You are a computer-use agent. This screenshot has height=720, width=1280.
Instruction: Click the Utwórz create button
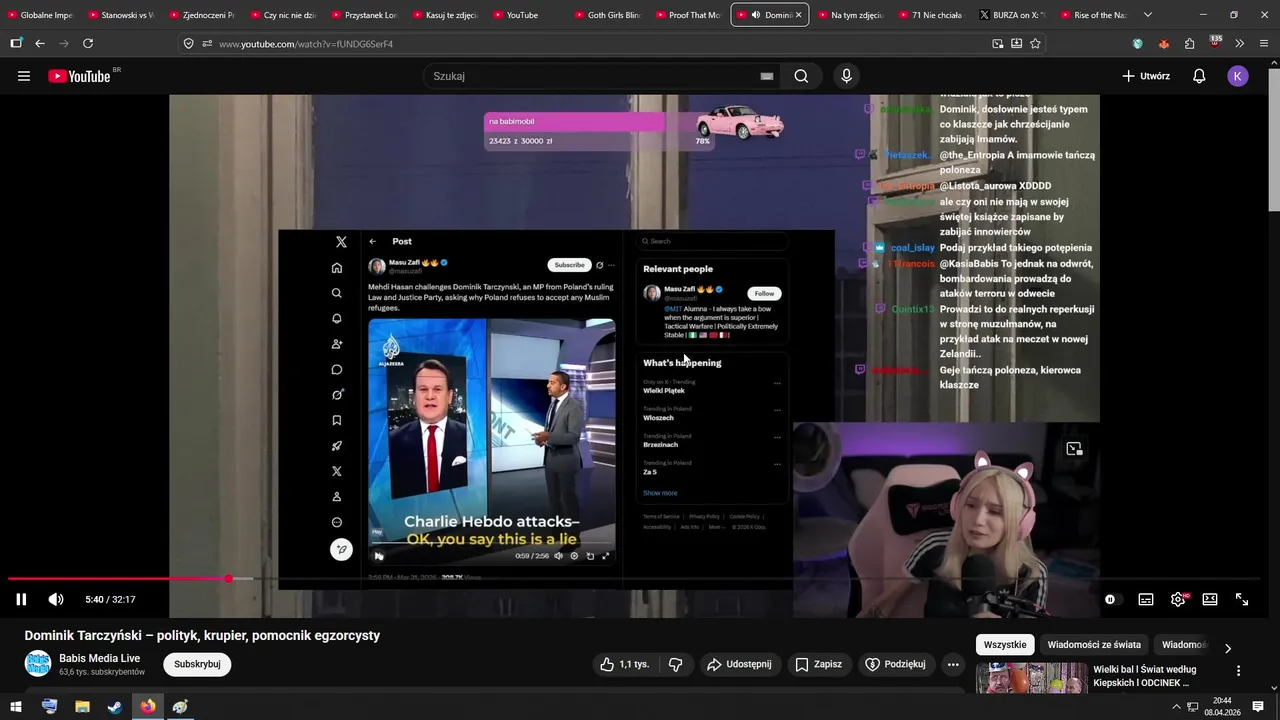[x=1146, y=76]
